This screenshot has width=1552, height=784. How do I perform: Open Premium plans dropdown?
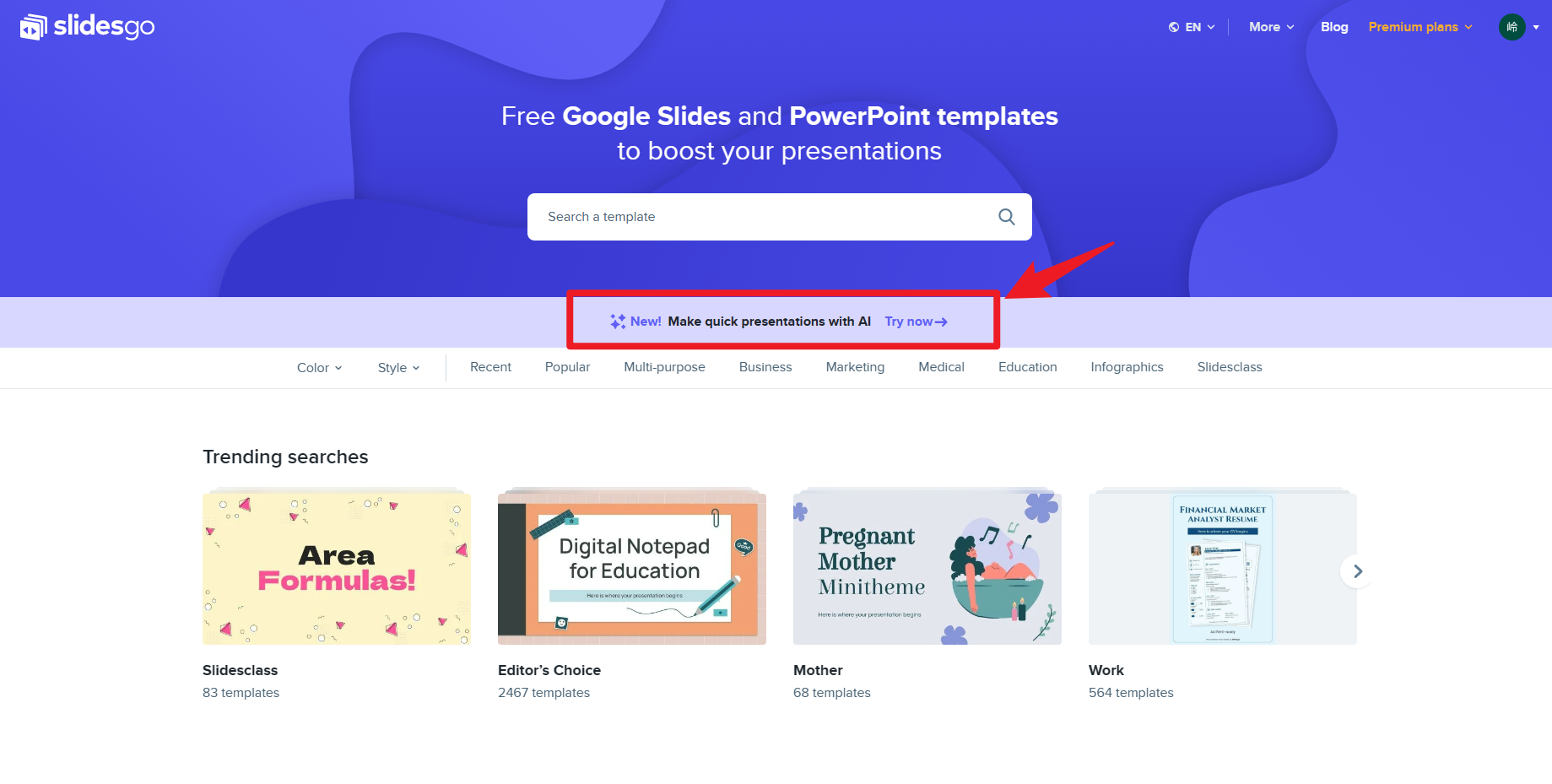[x=1420, y=27]
